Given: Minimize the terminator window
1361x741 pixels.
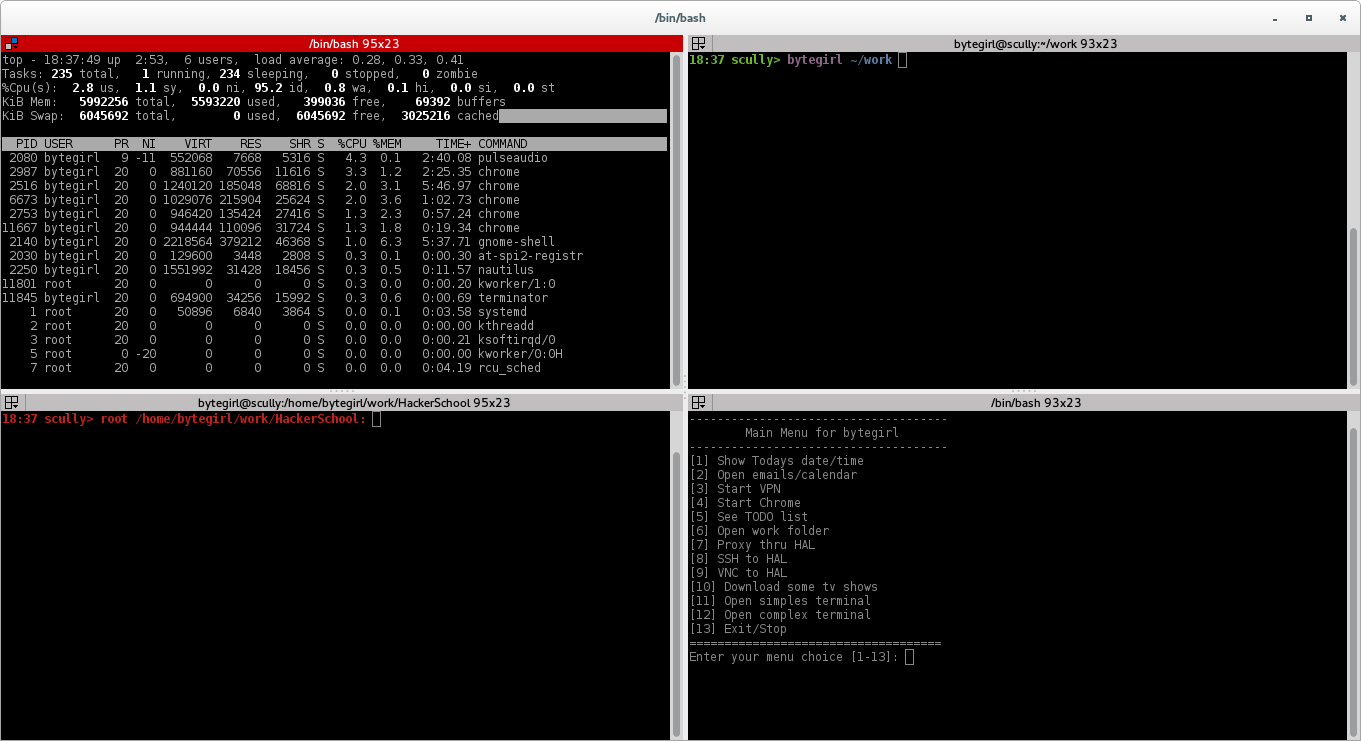Looking at the screenshot, I should (1275, 17).
